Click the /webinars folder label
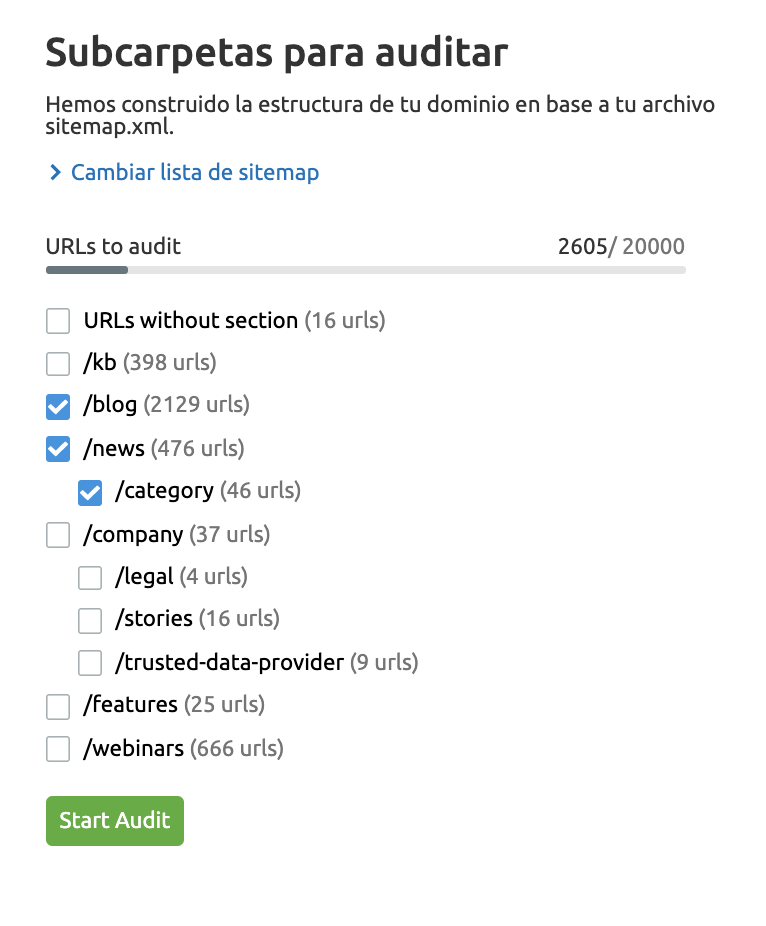The width and height of the screenshot is (766, 926). 134,748
